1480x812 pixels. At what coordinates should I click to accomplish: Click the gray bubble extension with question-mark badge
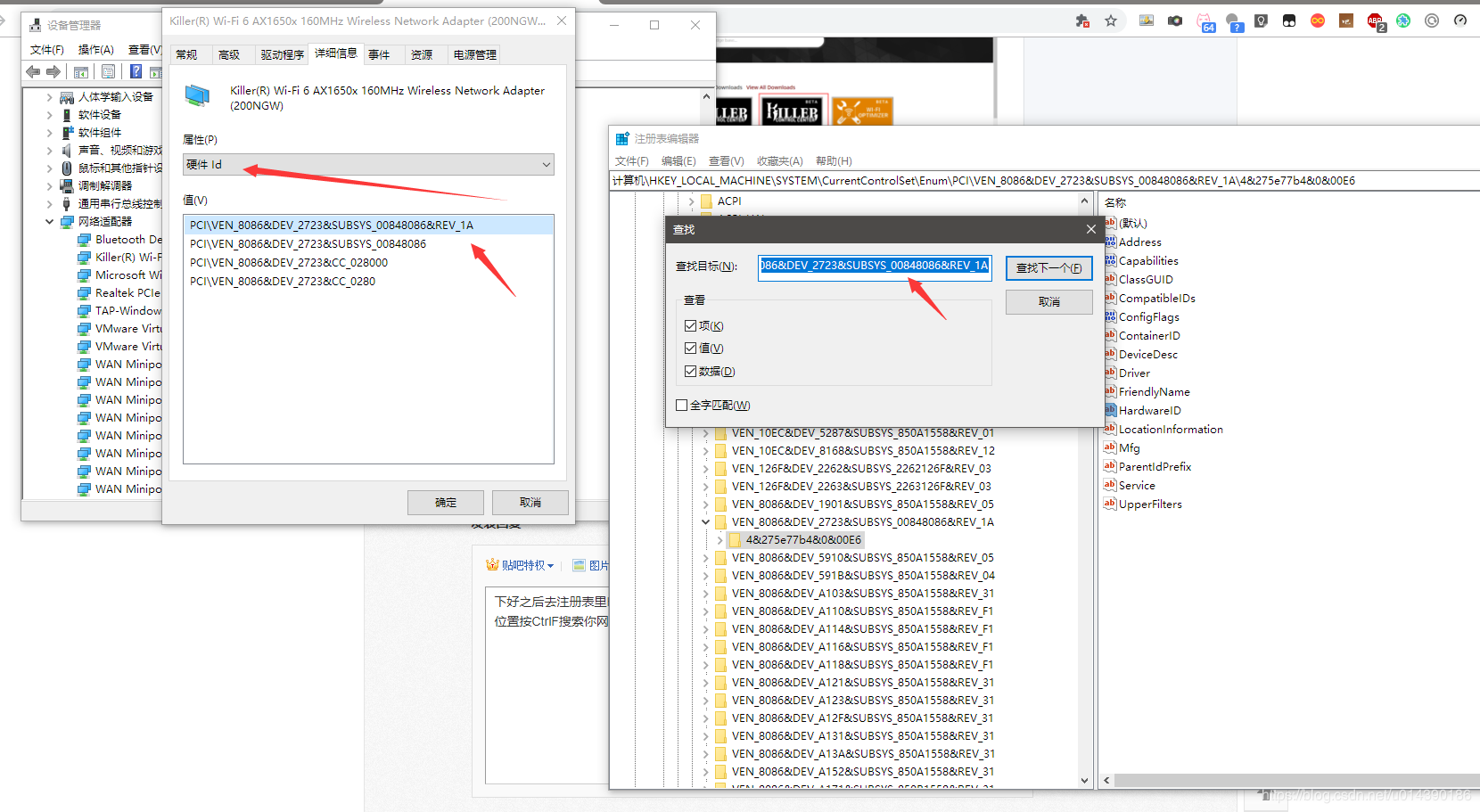click(1233, 21)
